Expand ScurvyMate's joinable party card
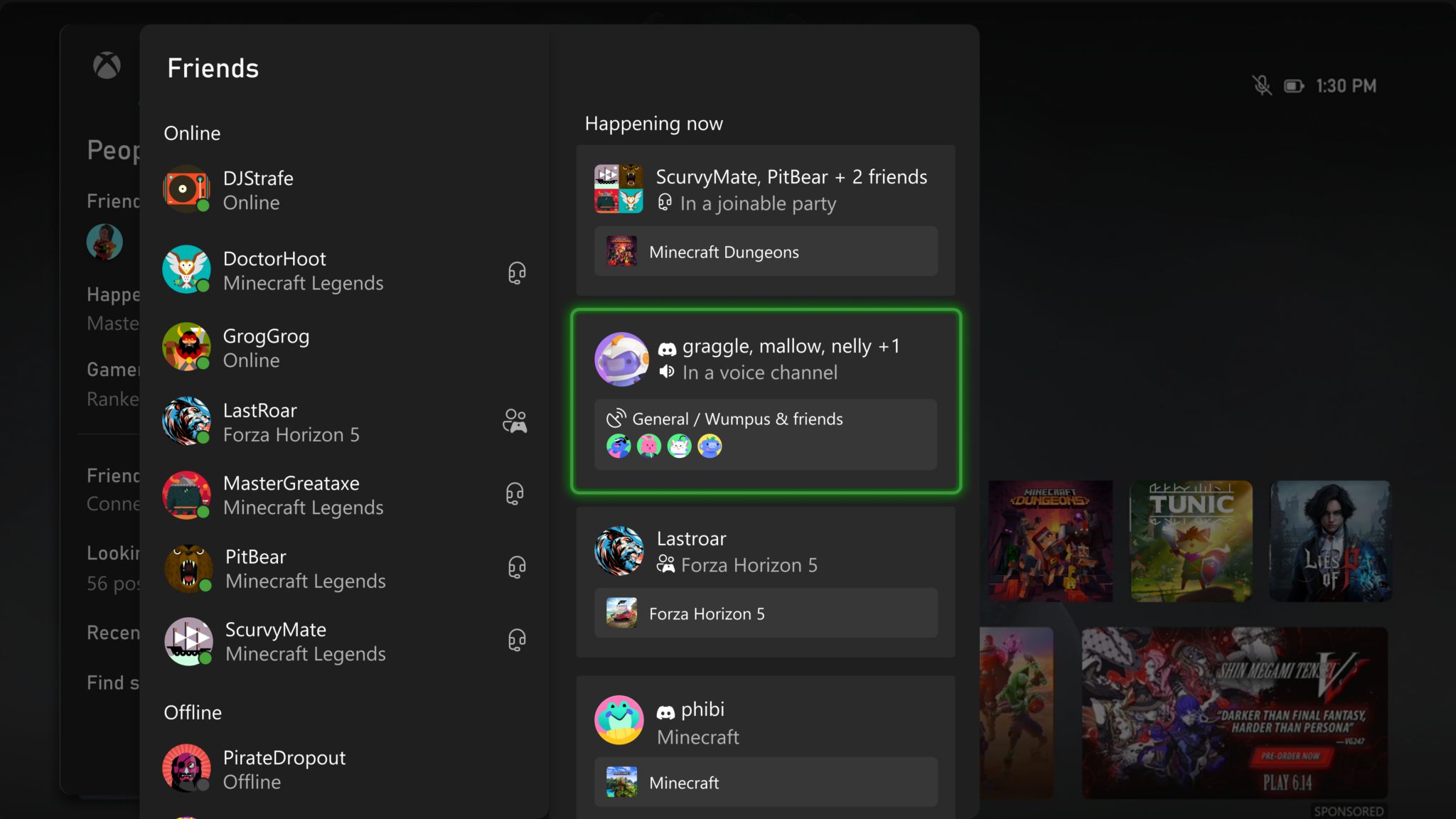Screen dimensions: 1456x819 (x=766, y=190)
